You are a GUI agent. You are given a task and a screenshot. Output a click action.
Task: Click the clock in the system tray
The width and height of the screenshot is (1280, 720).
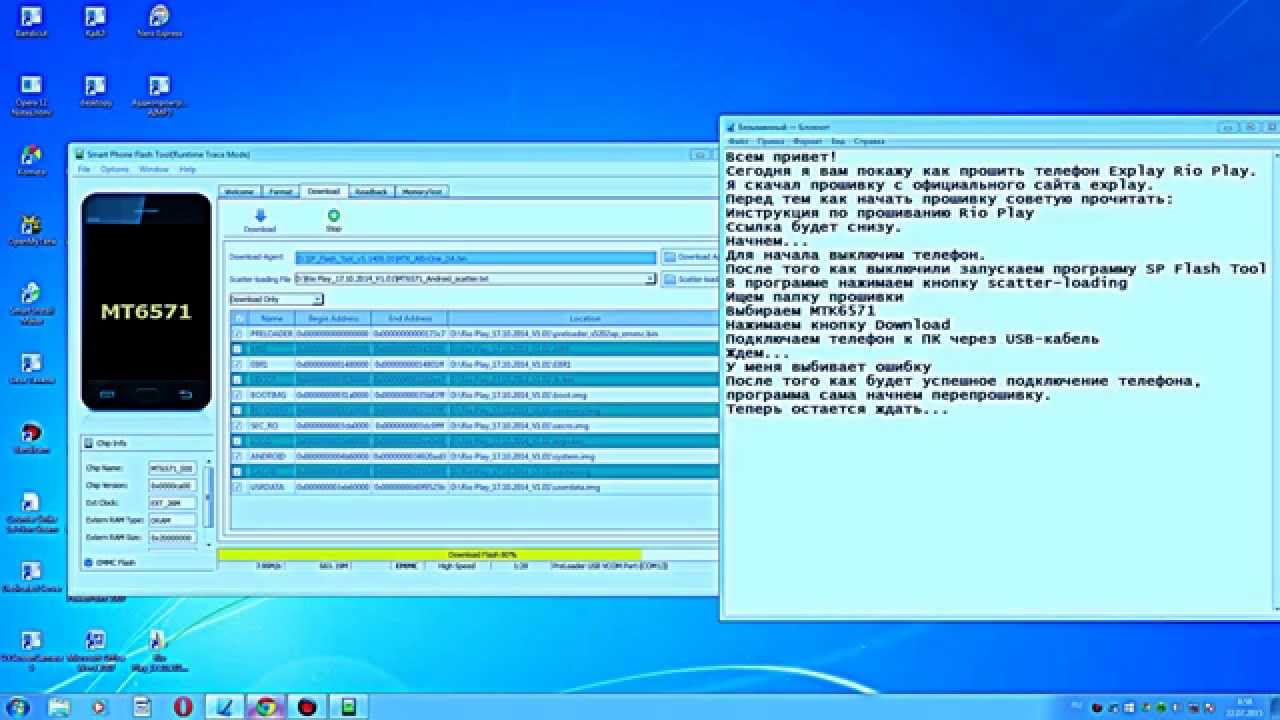point(1244,707)
